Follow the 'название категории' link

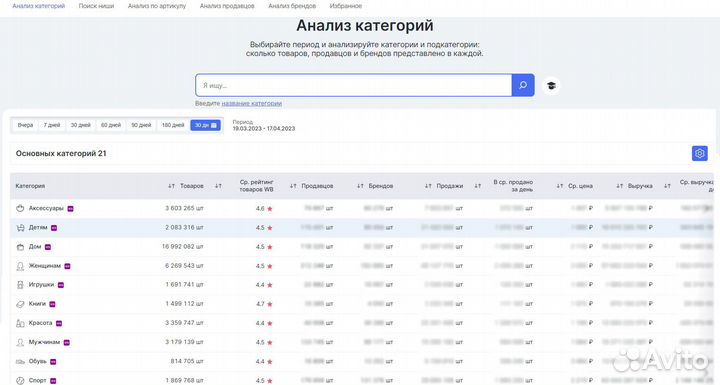coord(252,103)
